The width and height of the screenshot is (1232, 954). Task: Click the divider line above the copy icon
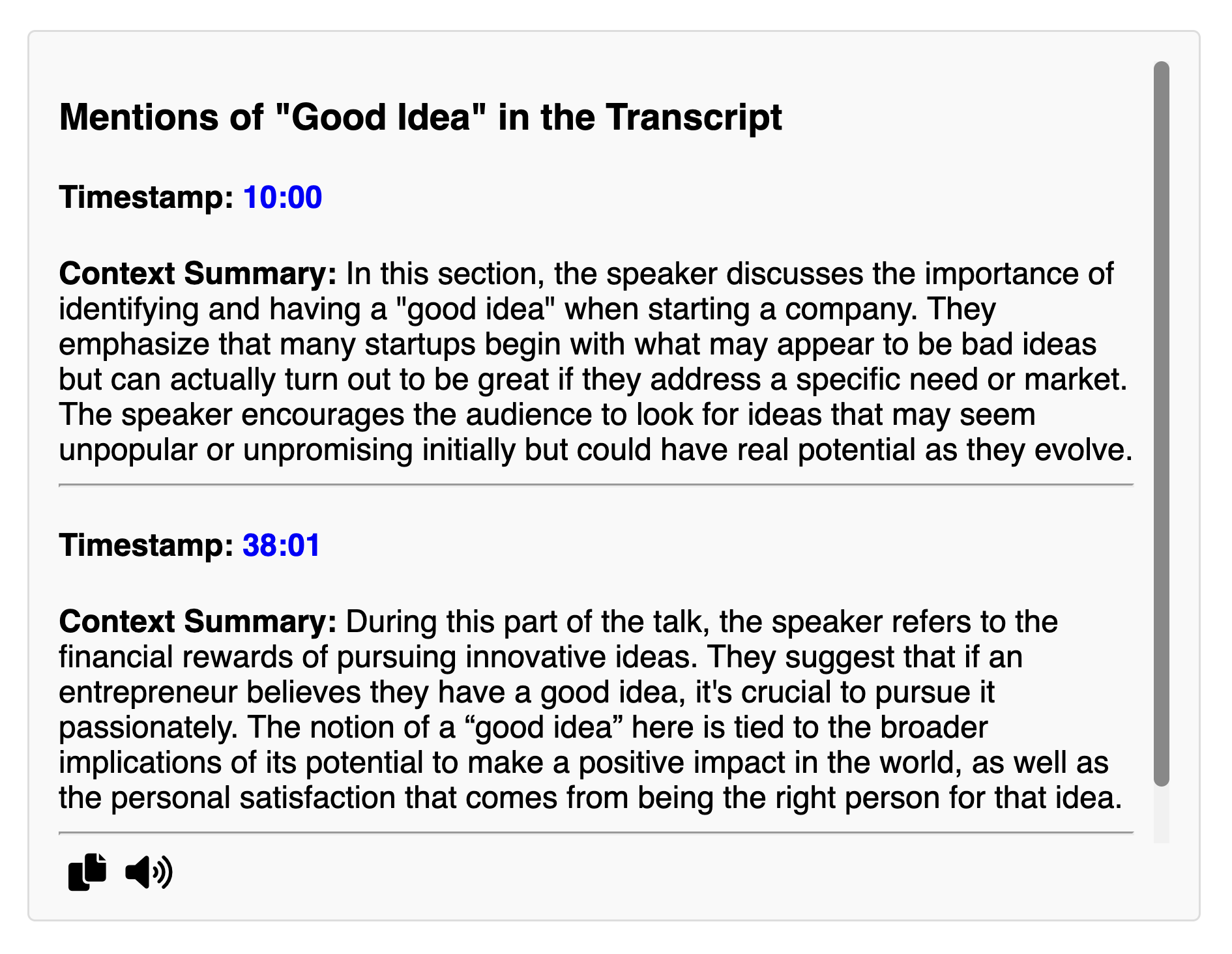click(596, 833)
